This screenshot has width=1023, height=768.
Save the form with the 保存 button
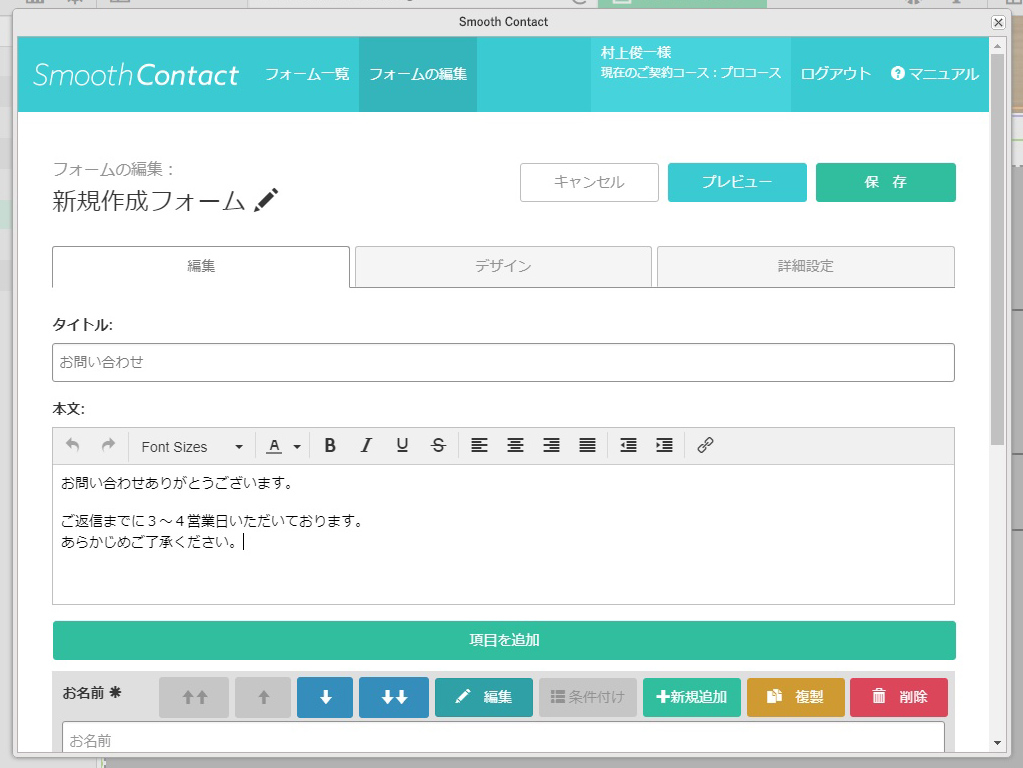click(x=885, y=182)
